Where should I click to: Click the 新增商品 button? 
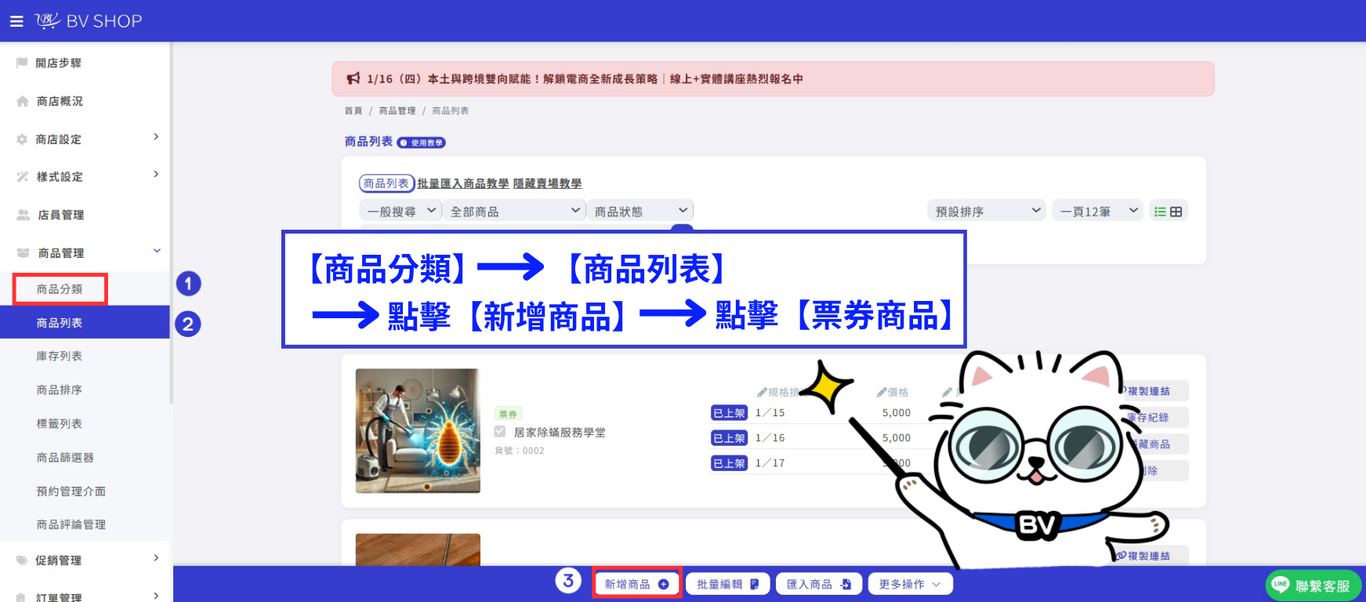(637, 584)
